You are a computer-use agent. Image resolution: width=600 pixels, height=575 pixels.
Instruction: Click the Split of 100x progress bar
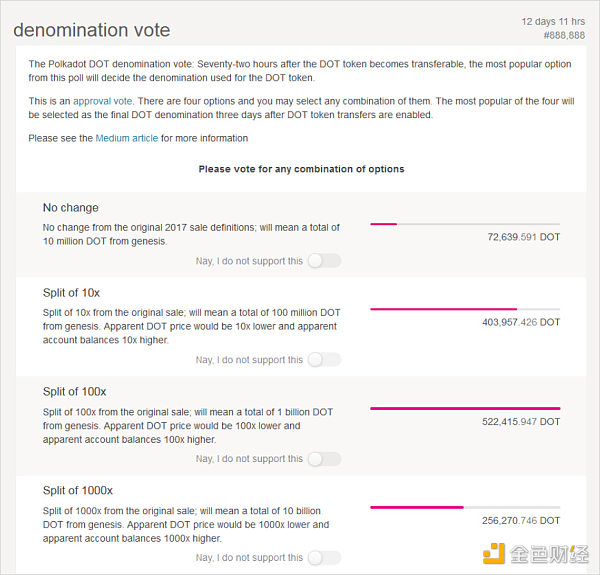click(x=465, y=408)
